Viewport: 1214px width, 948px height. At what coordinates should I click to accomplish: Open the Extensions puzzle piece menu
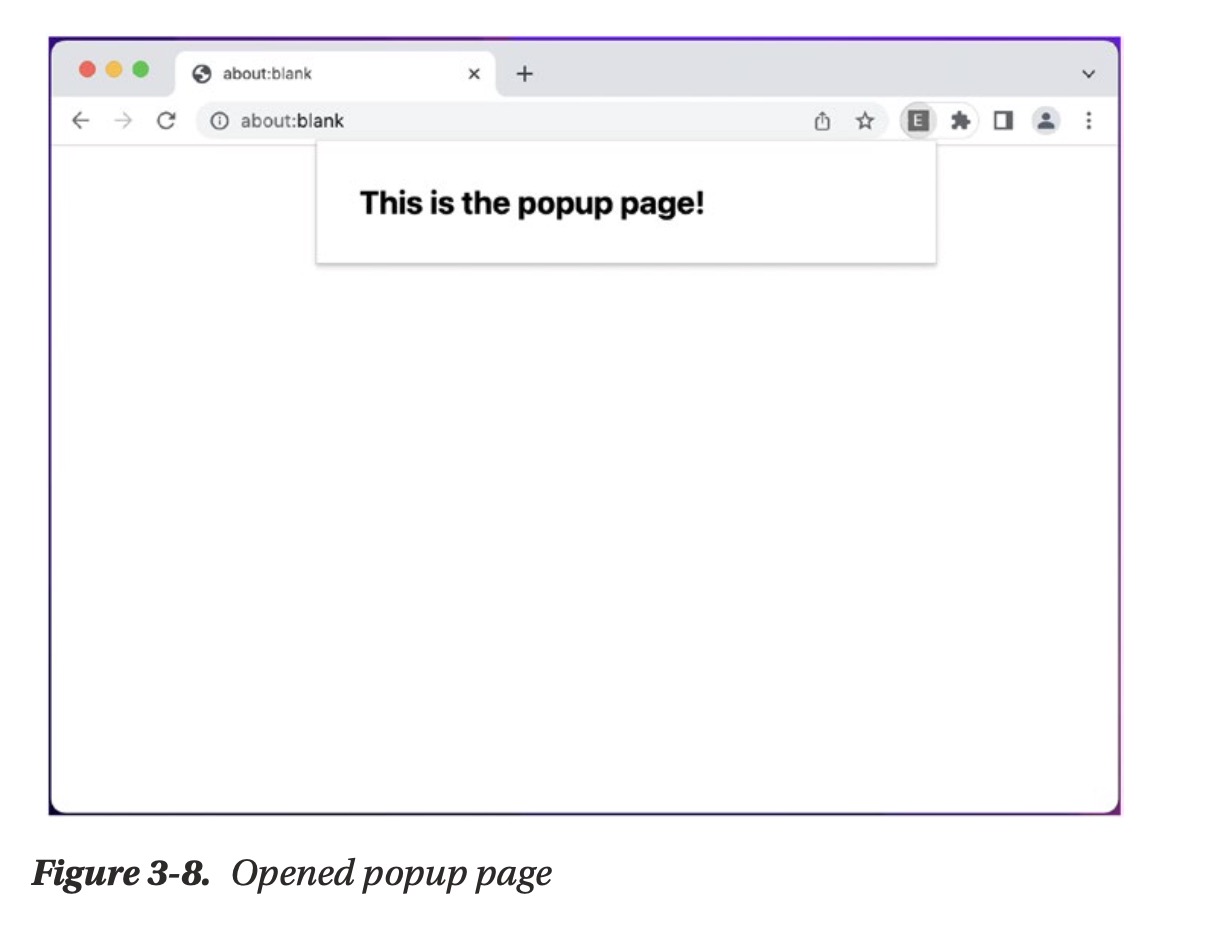pos(960,121)
